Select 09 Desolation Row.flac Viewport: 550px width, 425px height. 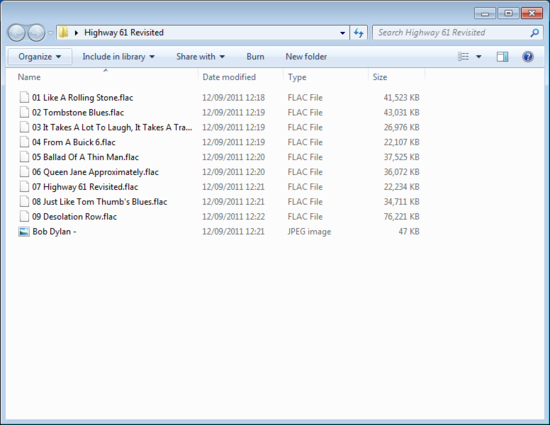(74, 217)
